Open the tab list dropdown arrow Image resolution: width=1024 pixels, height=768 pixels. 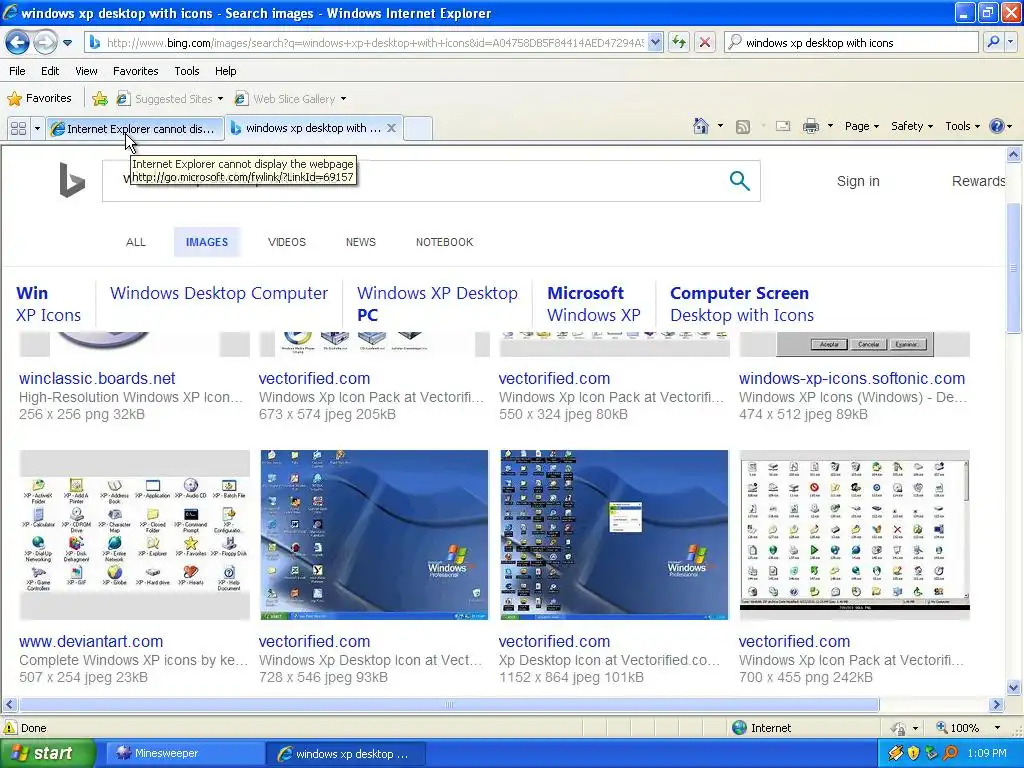click(37, 128)
